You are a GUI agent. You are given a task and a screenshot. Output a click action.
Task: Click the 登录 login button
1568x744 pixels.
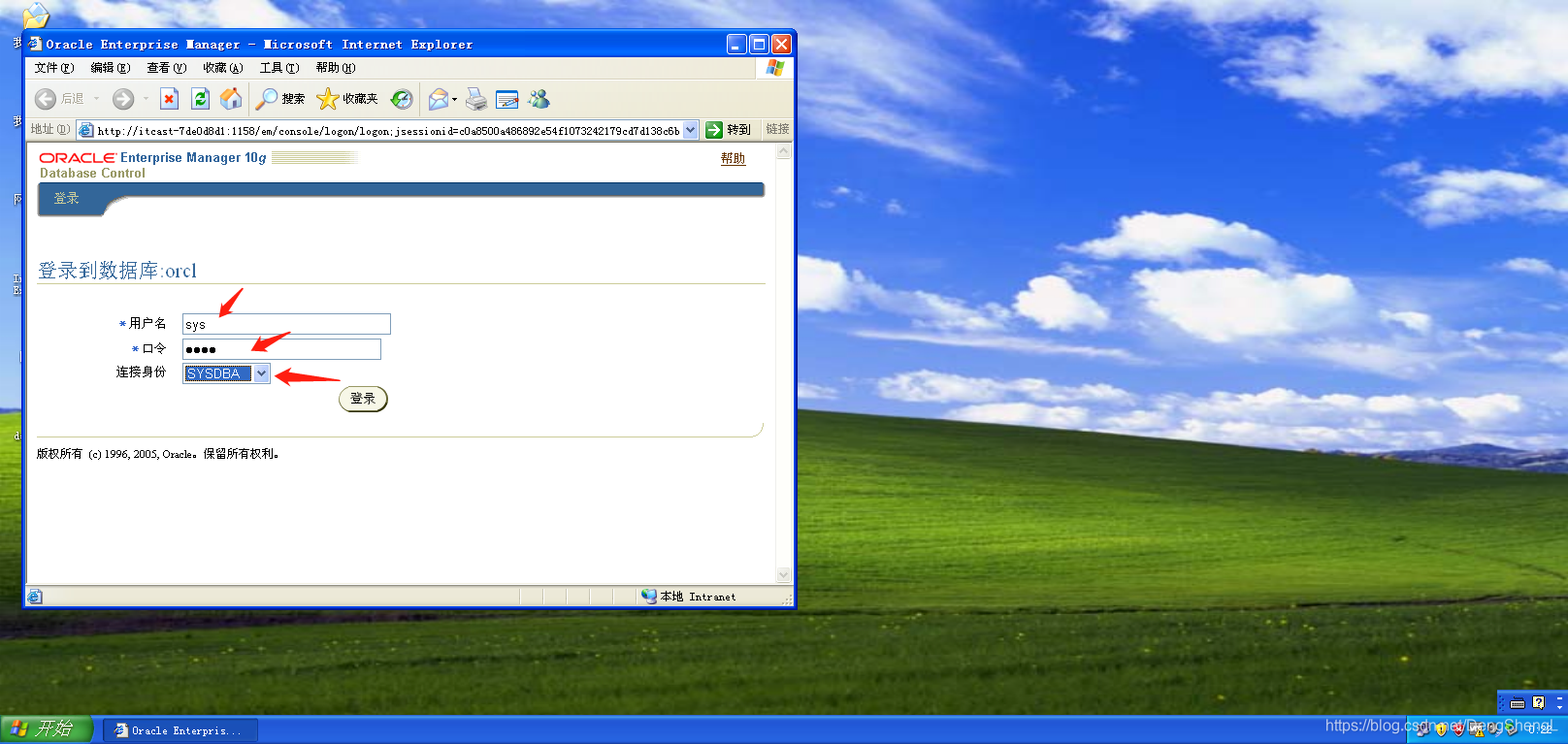(363, 399)
